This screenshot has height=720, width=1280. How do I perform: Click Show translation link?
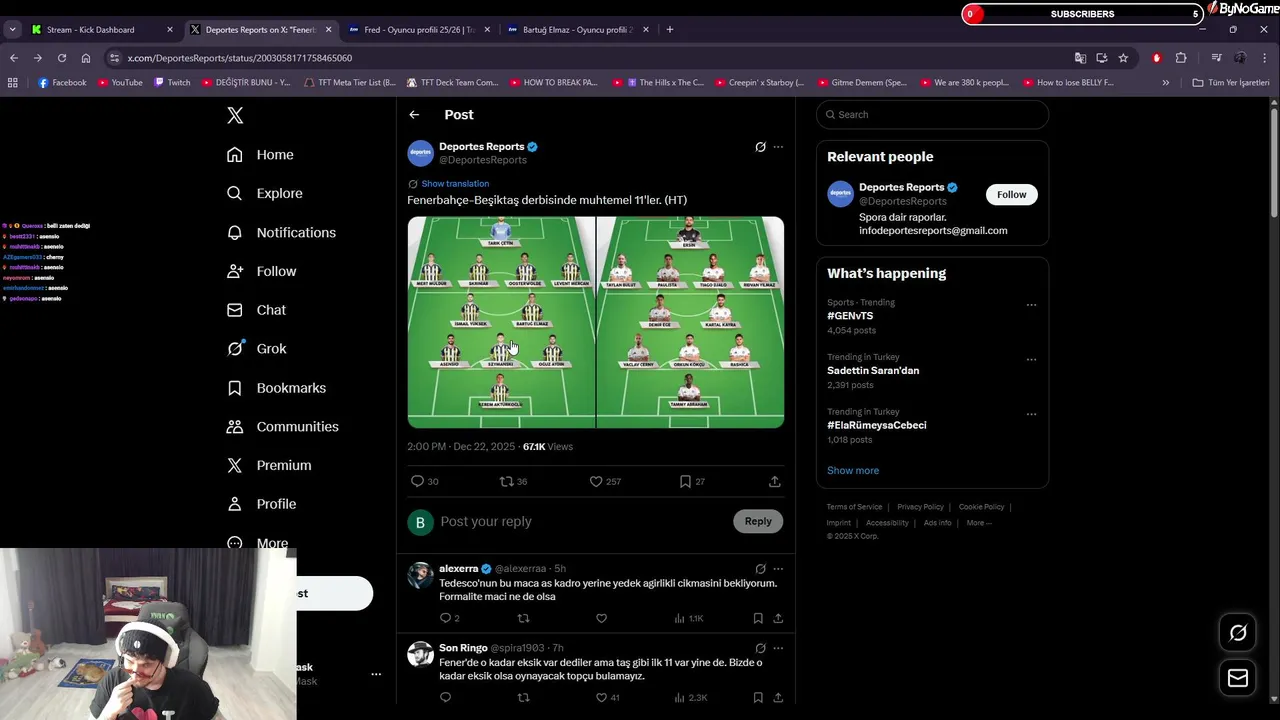pyautogui.click(x=455, y=184)
